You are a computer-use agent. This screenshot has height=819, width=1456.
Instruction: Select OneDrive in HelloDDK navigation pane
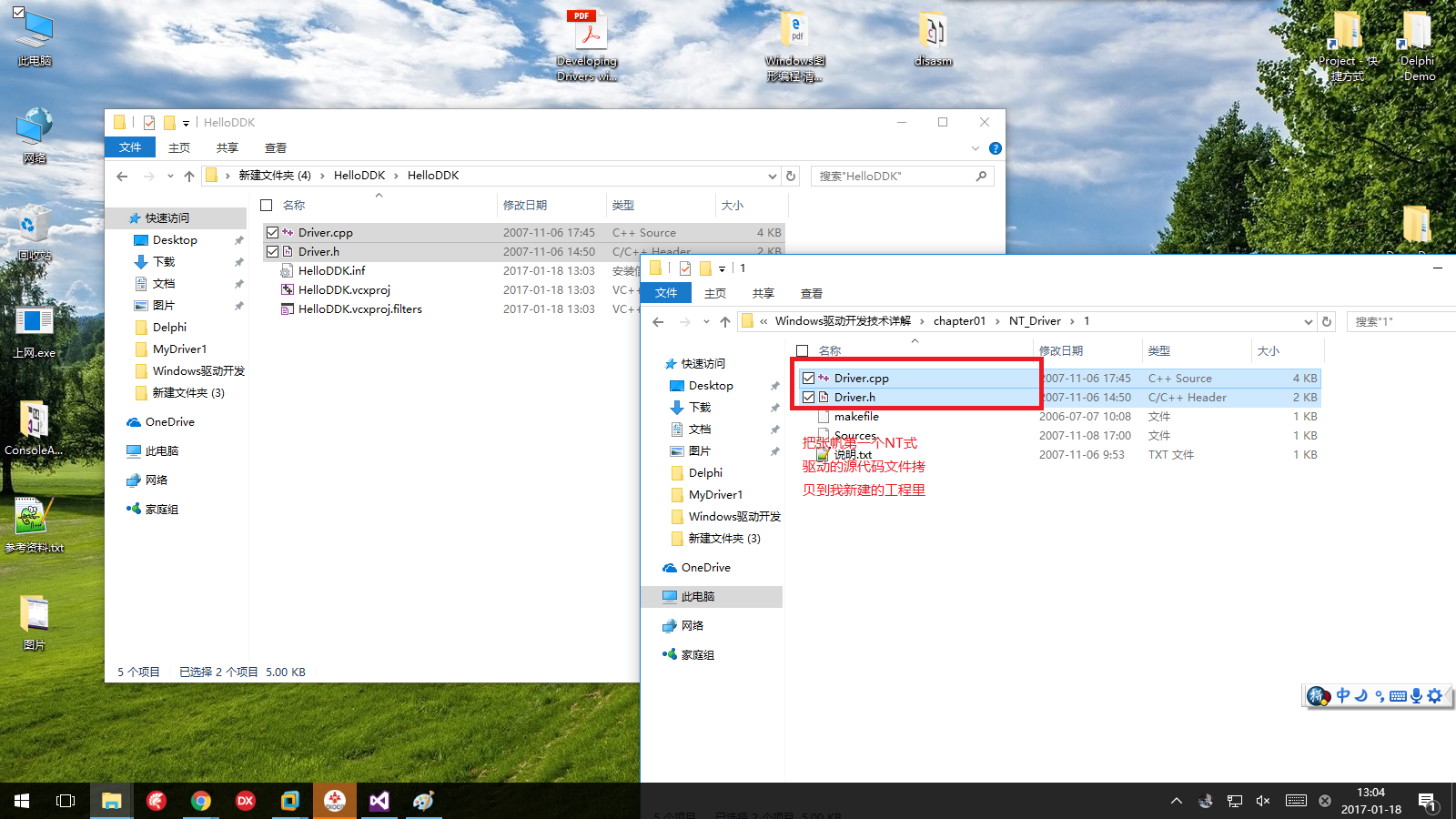(x=170, y=421)
